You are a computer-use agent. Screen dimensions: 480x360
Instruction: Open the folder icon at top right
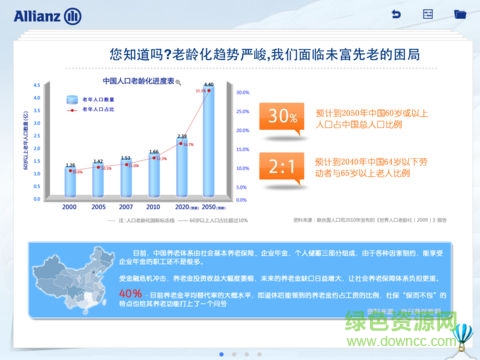[x=460, y=14]
